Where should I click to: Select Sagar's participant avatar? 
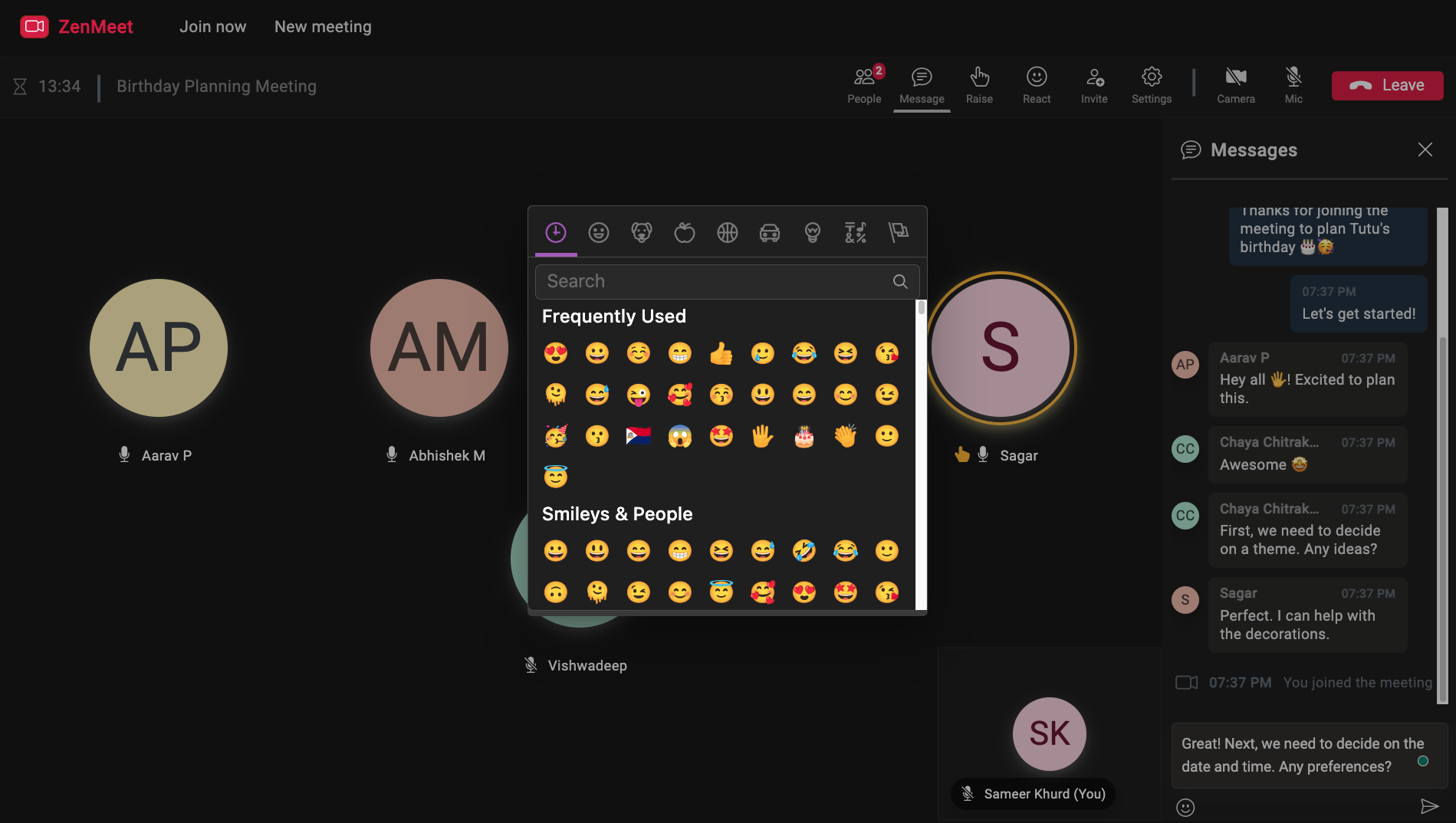pos(1001,348)
